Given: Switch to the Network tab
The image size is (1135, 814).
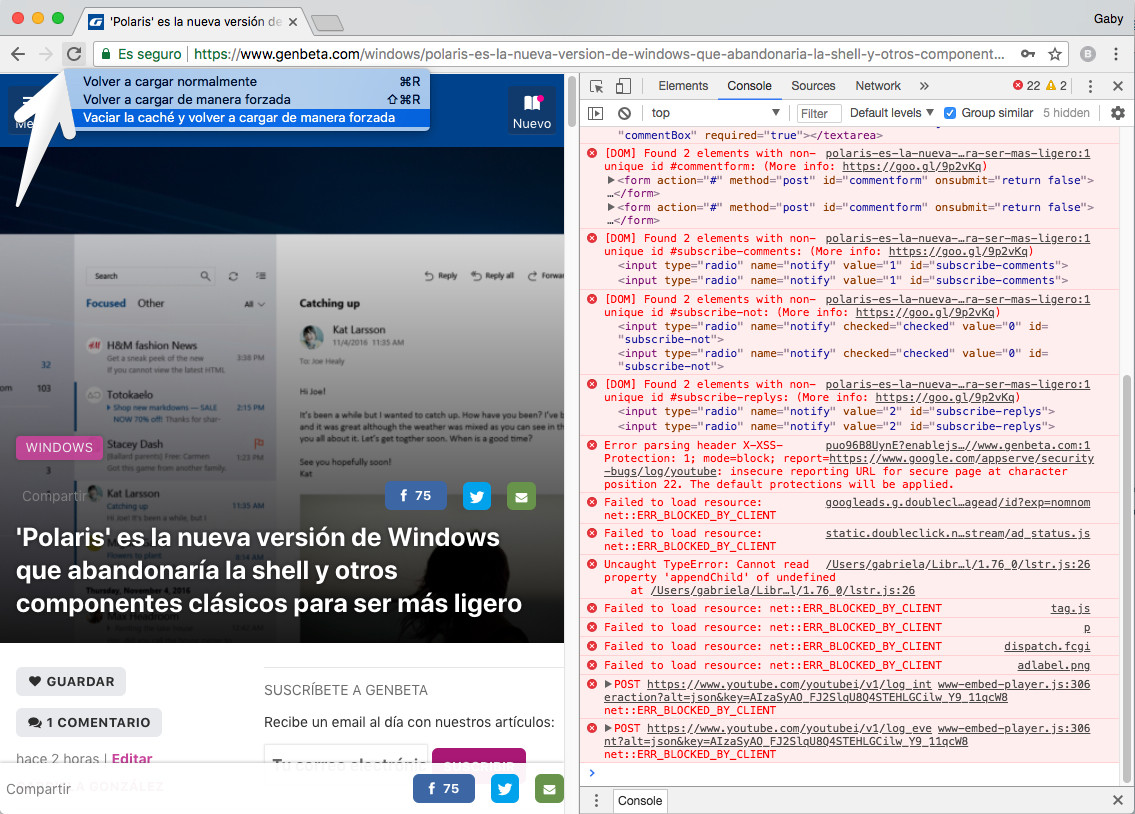Looking at the screenshot, I should pos(877,86).
